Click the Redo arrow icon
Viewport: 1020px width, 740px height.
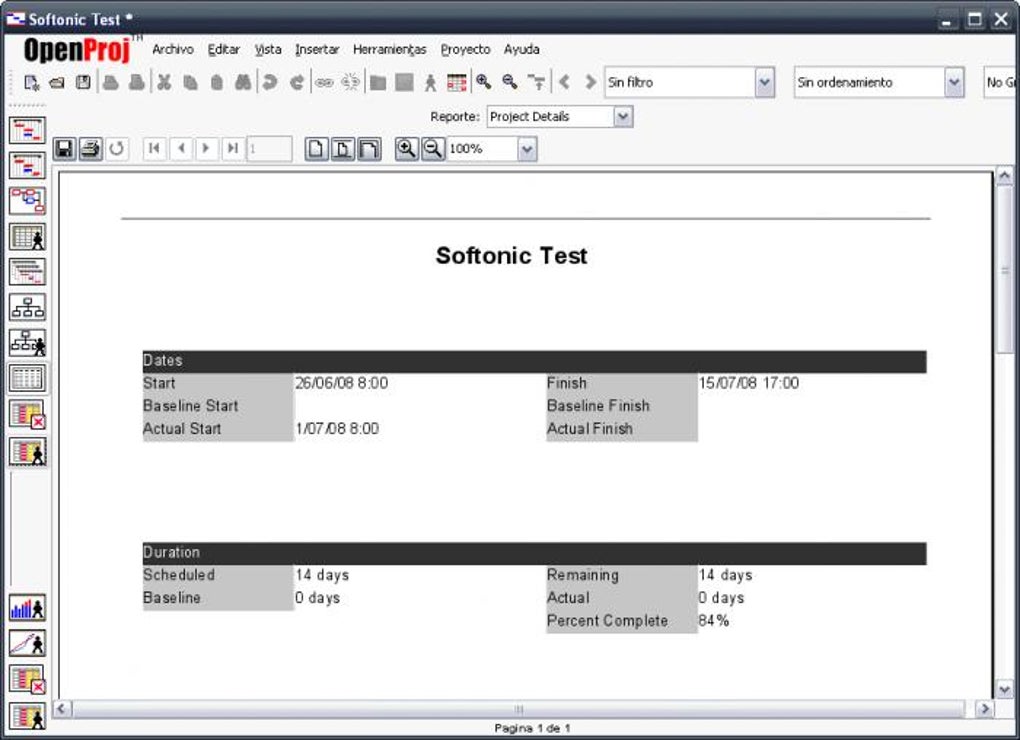coord(297,83)
